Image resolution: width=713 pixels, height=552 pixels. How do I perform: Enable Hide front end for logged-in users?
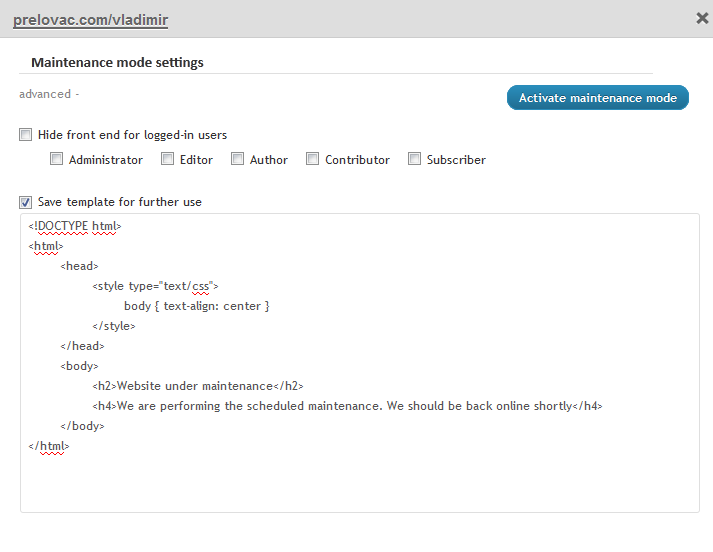coord(25,135)
